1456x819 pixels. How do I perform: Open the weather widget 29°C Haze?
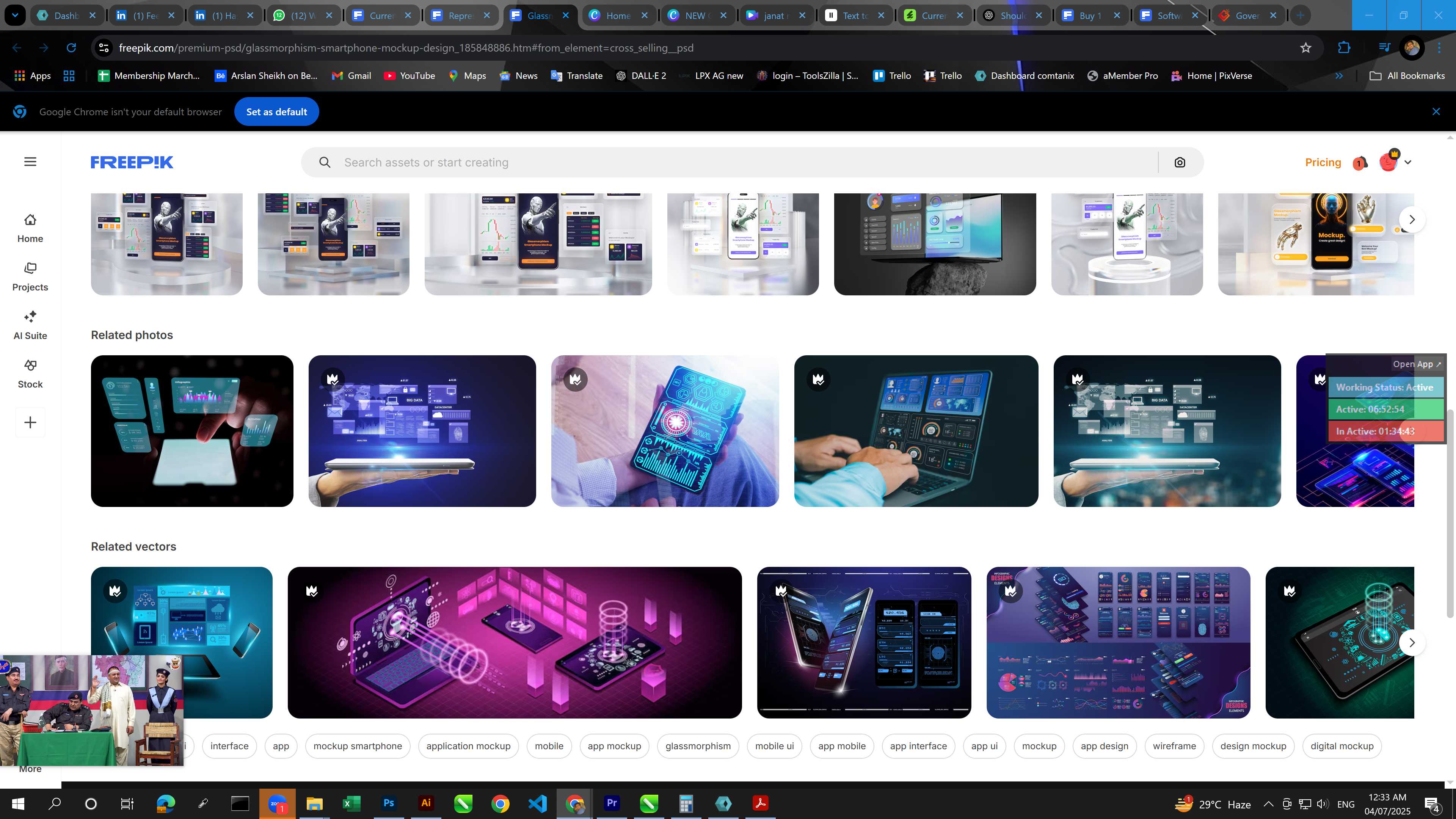pyautogui.click(x=1213, y=804)
